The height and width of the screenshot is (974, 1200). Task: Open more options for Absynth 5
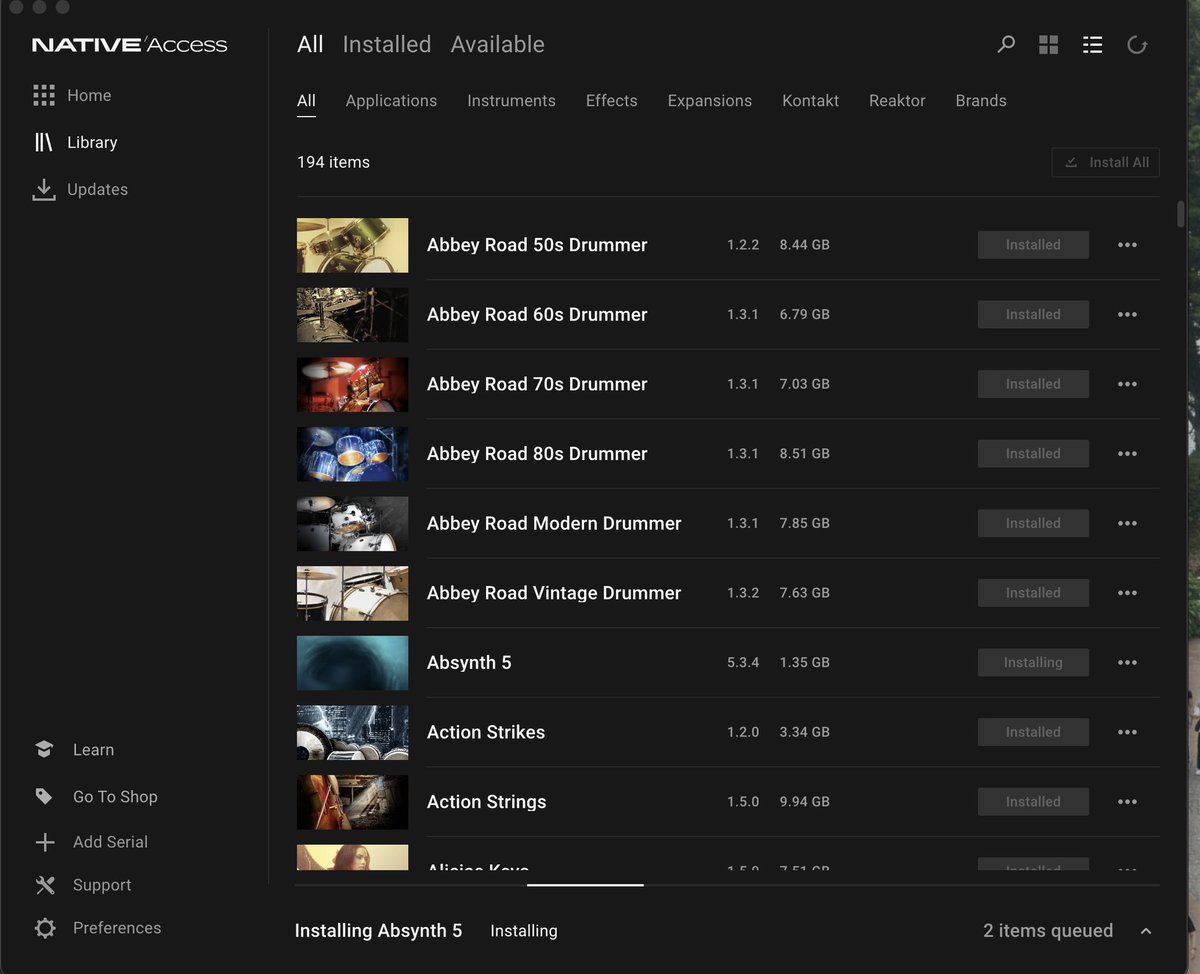tap(1127, 662)
